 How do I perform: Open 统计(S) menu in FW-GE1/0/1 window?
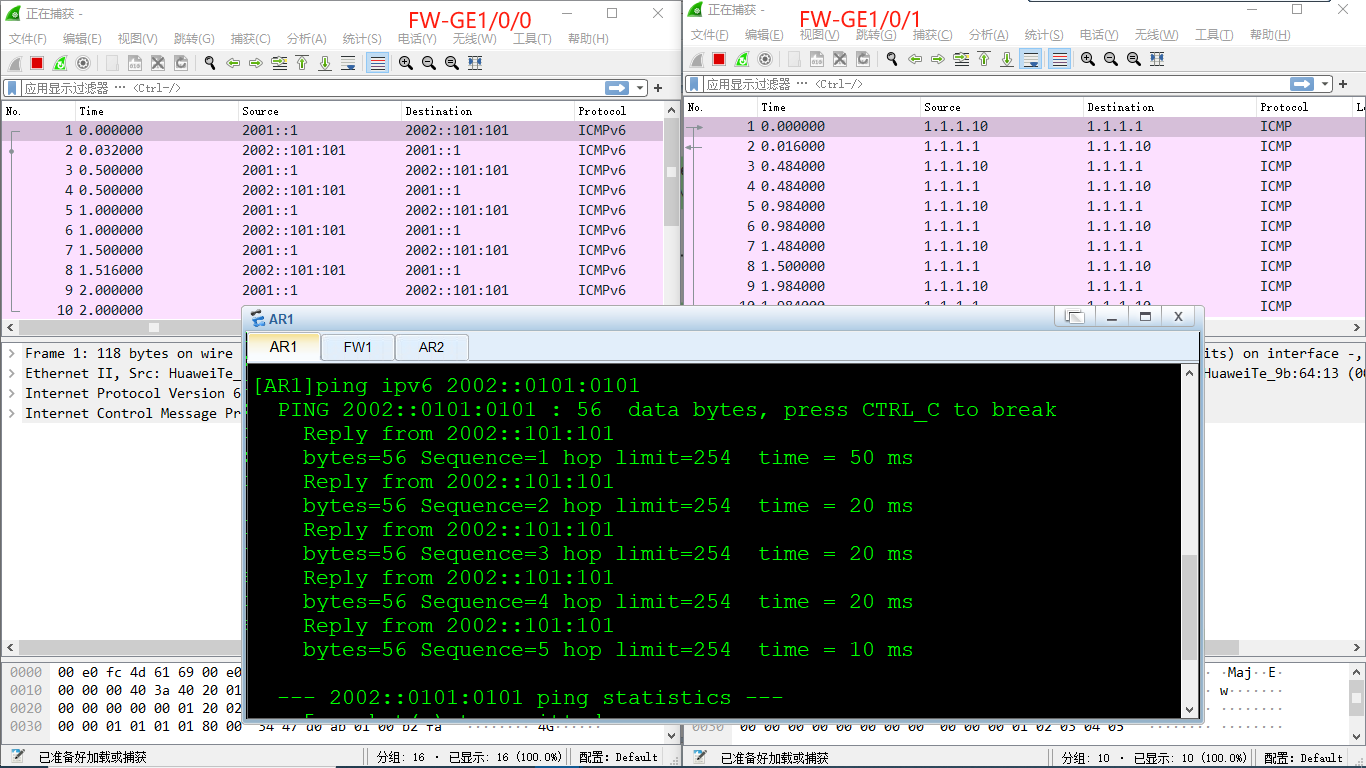[1043, 35]
